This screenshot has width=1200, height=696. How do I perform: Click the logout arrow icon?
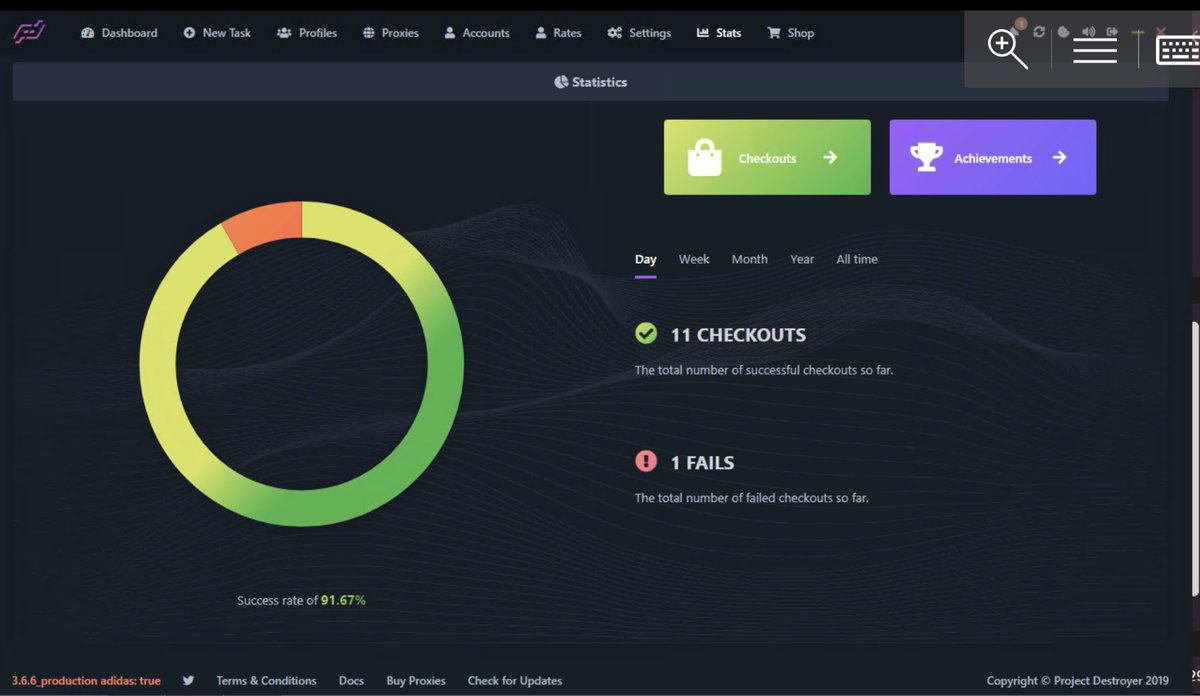pos(1112,32)
